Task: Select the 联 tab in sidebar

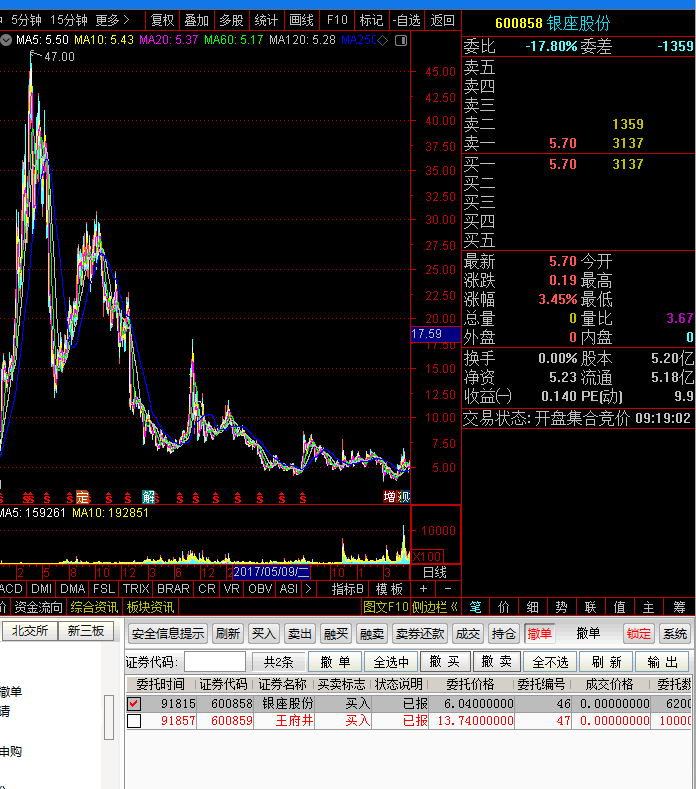Action: pos(590,607)
